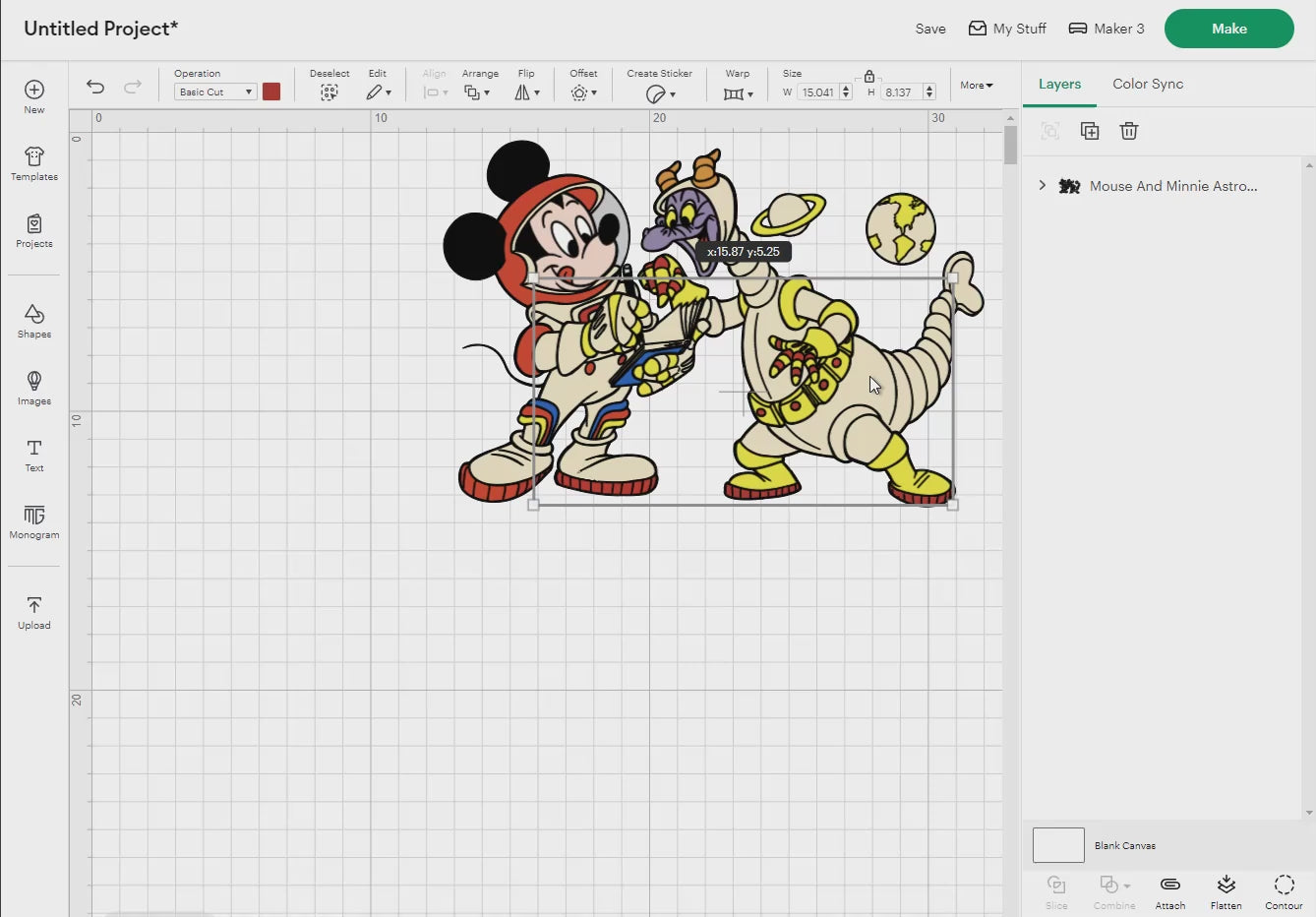Open the Shapes tool
1316x917 pixels.
click(34, 321)
